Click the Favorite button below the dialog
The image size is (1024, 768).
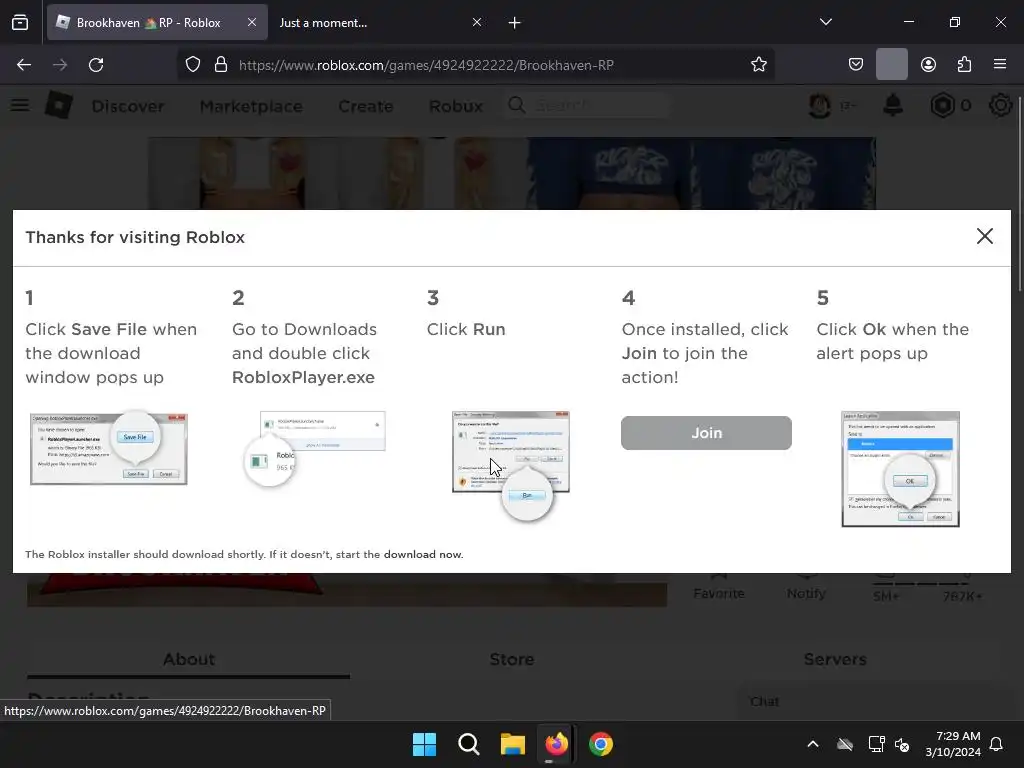pos(719,585)
